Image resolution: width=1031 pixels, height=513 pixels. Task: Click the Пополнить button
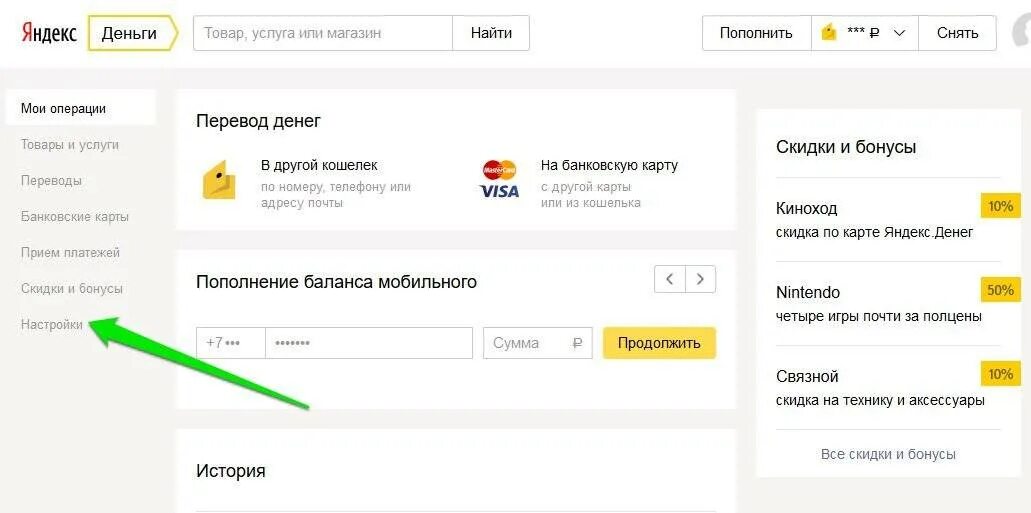tap(756, 33)
